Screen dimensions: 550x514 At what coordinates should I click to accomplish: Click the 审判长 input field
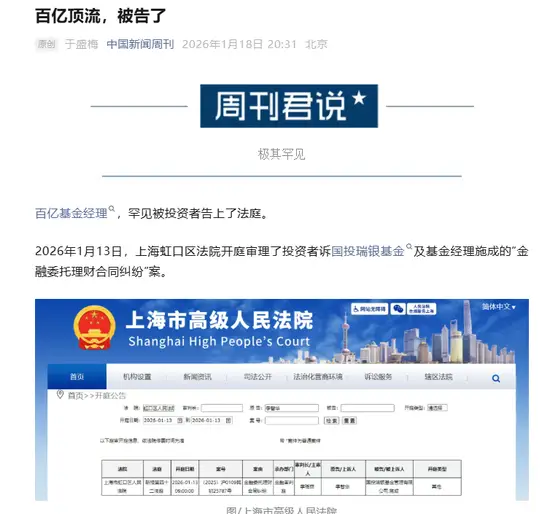pos(222,408)
